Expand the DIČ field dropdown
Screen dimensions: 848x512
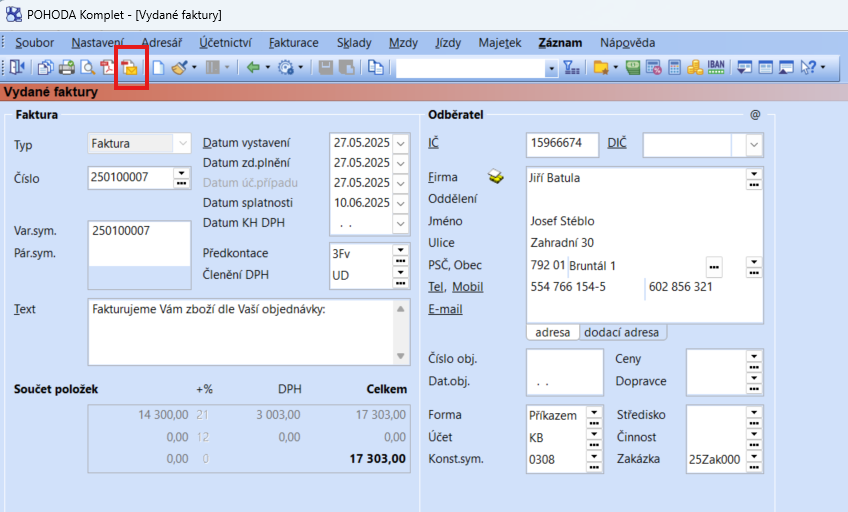coord(754,145)
